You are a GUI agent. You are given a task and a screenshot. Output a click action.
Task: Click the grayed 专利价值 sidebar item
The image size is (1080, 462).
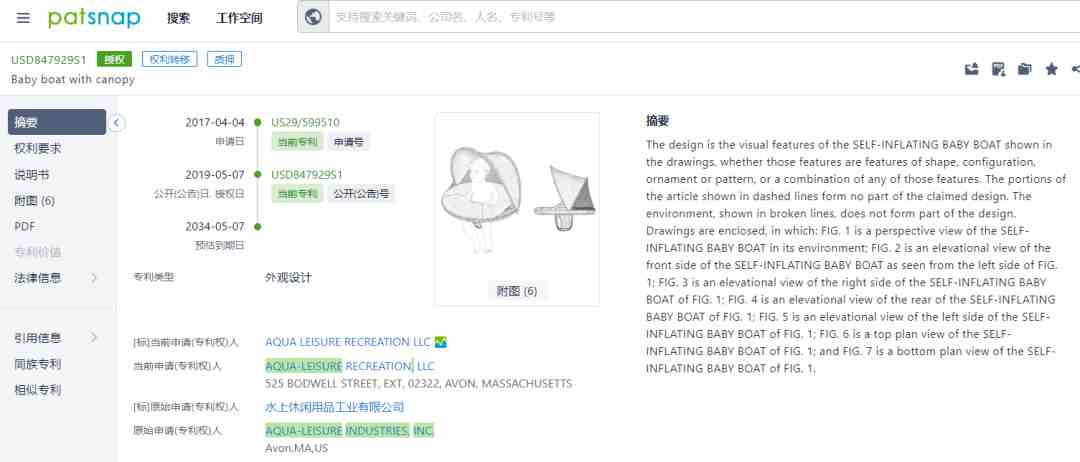(x=38, y=252)
